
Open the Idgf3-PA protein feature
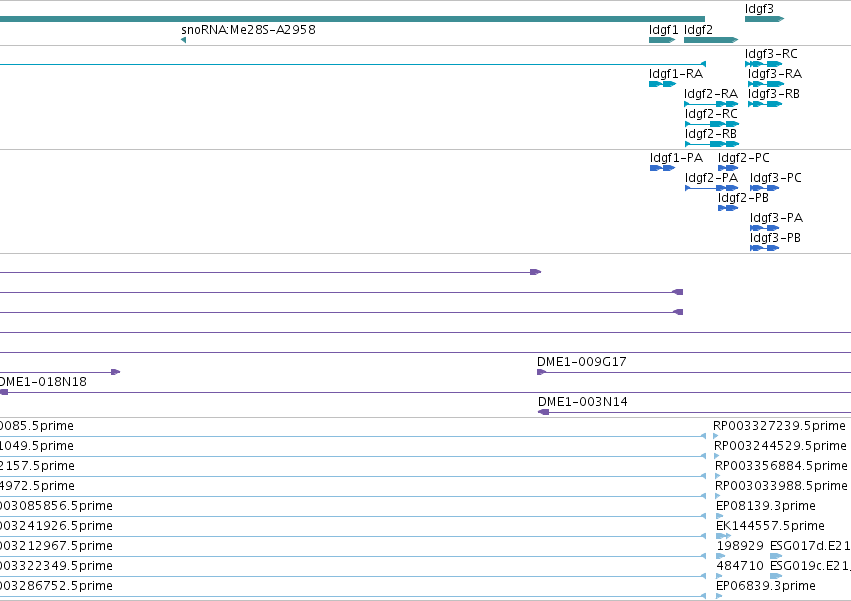tap(764, 228)
